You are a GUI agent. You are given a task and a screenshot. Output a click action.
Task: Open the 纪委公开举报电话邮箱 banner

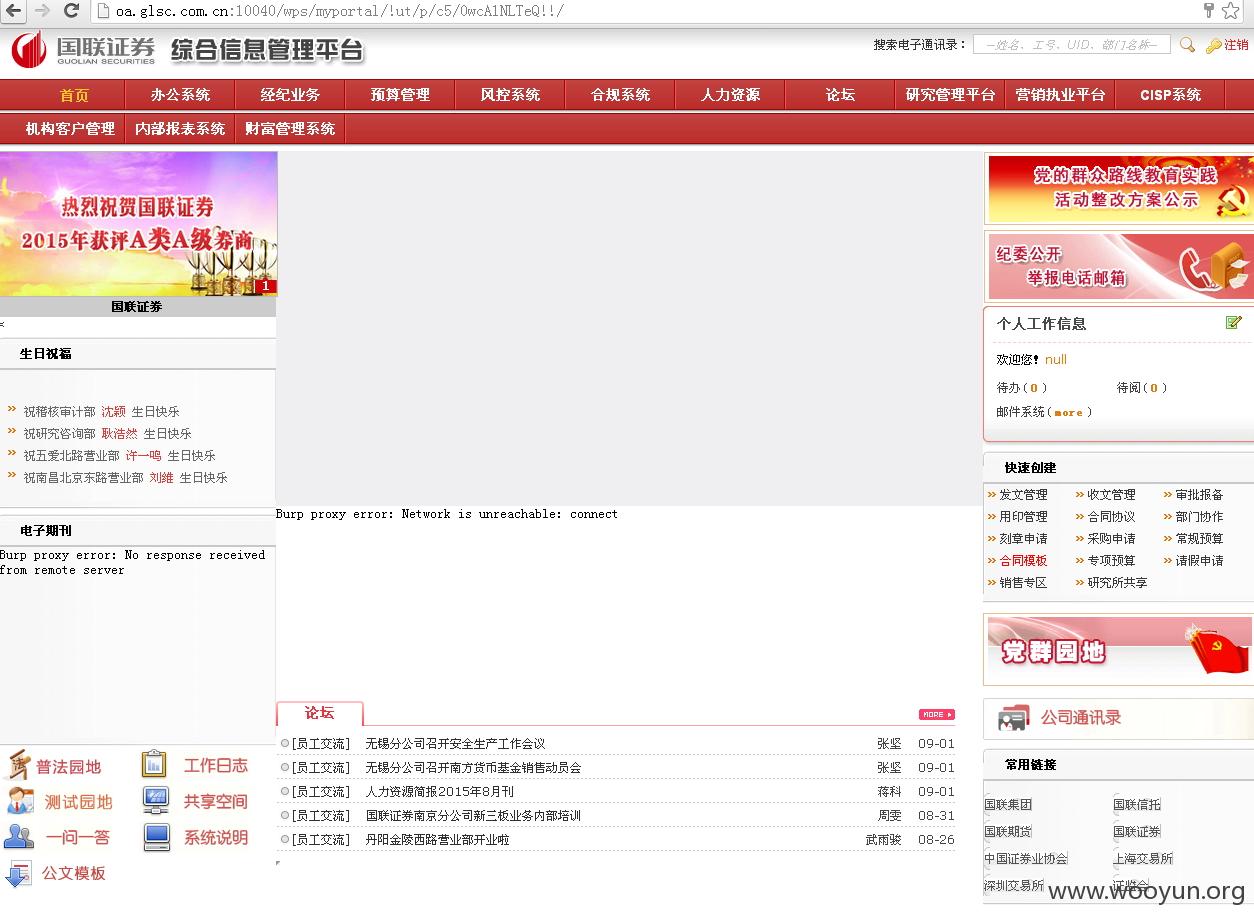click(1120, 266)
